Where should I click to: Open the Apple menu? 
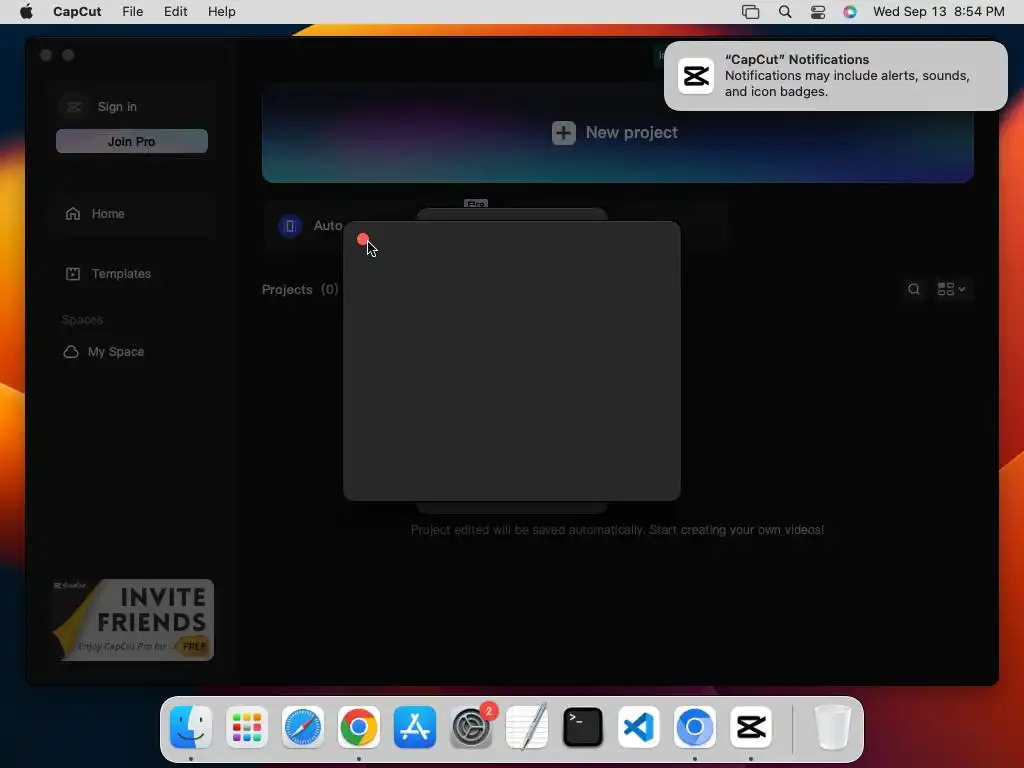point(26,12)
